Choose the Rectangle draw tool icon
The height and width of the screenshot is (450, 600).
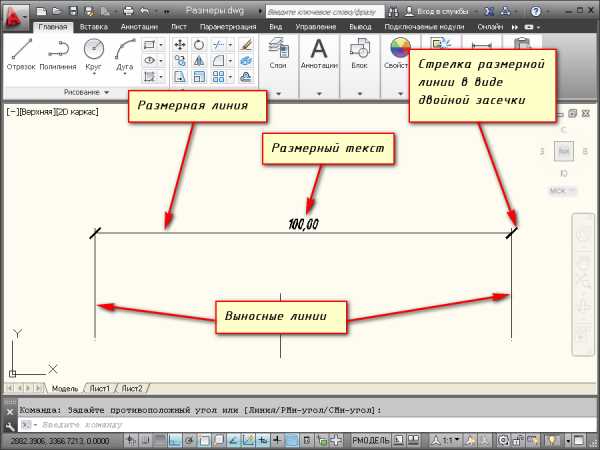point(149,45)
